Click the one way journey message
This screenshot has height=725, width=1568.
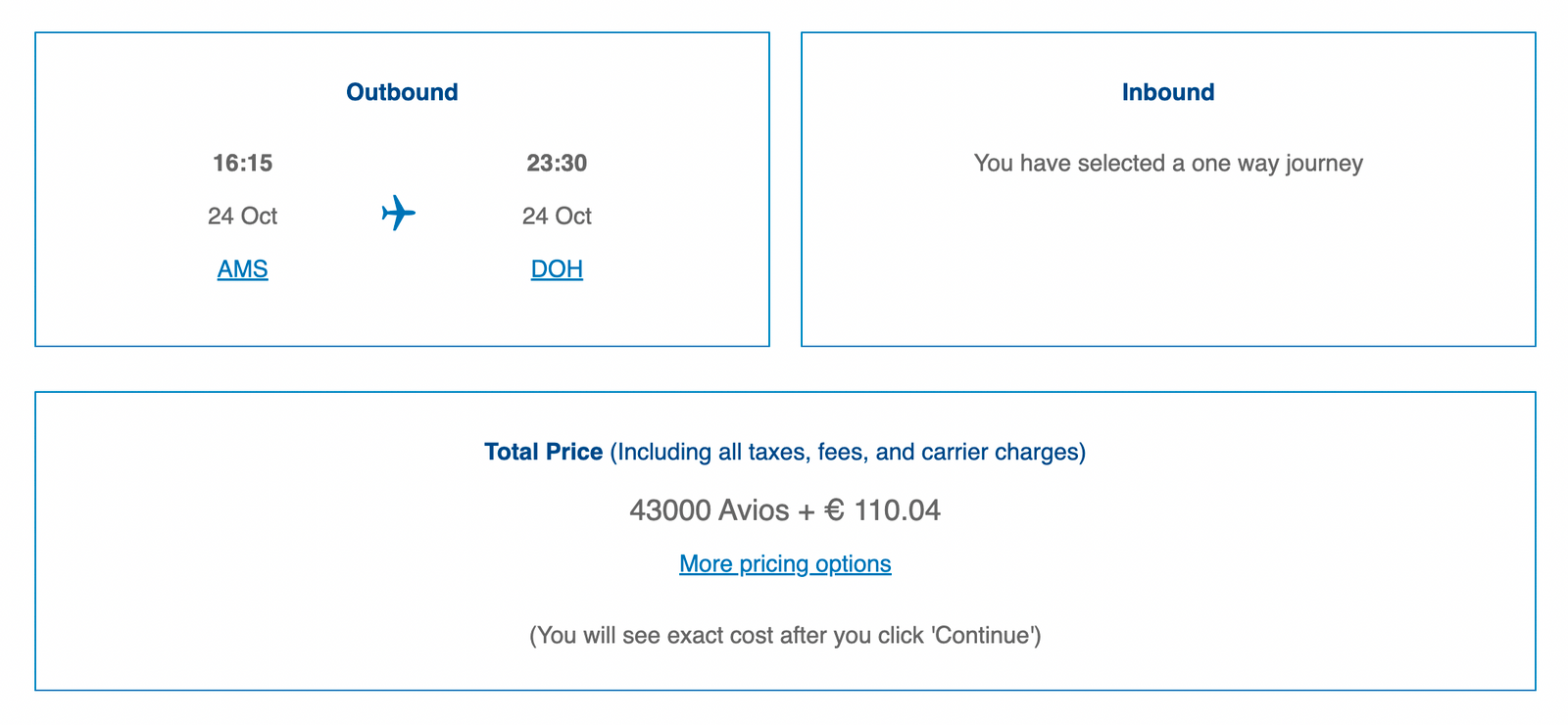(x=1168, y=163)
